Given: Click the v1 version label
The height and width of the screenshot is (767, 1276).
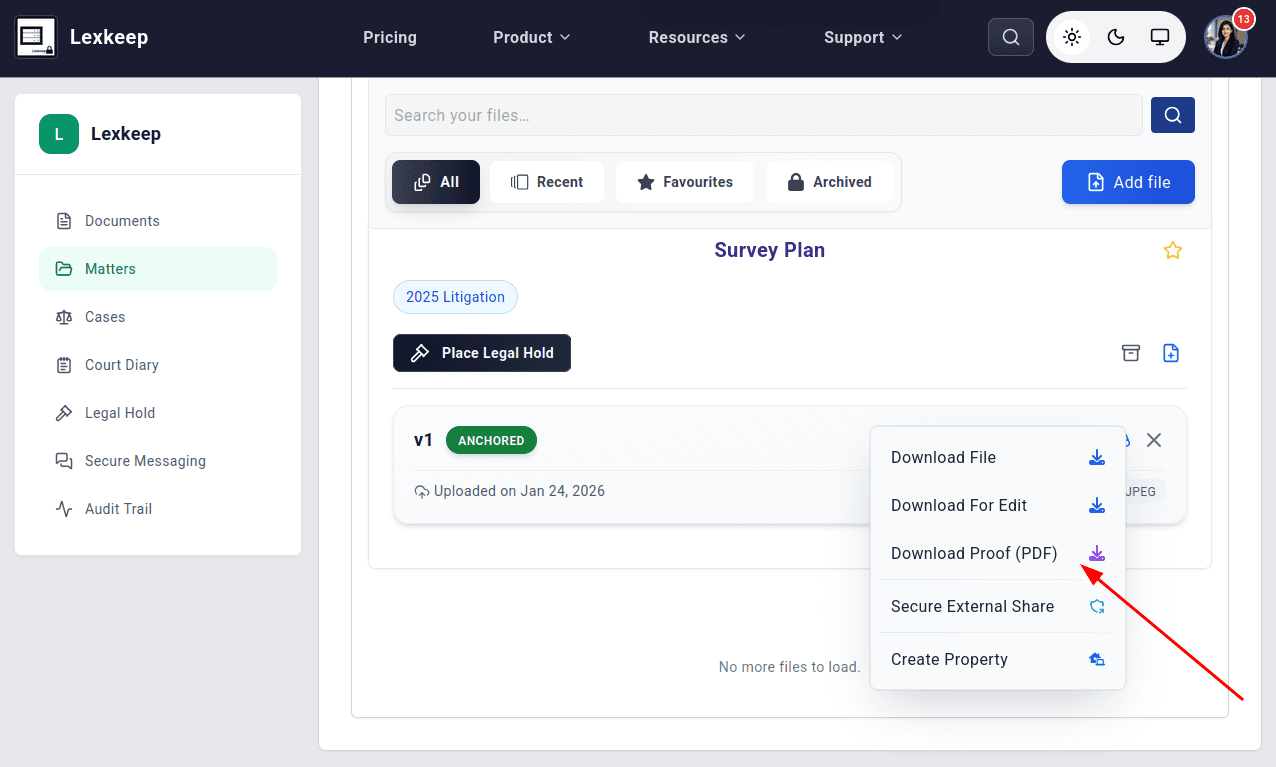Looking at the screenshot, I should (x=423, y=440).
